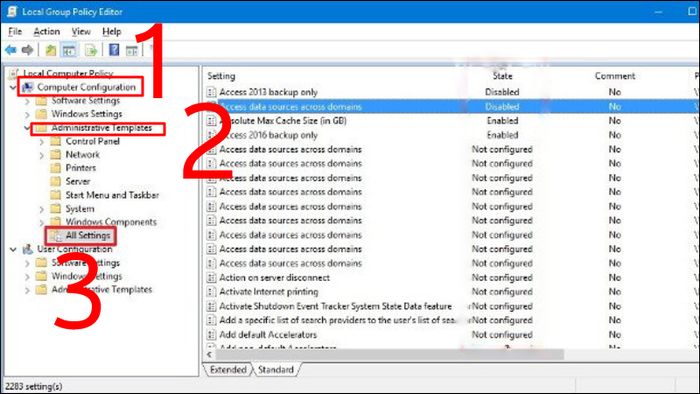The height and width of the screenshot is (394, 700).
Task: Expand the Network folder arrow
Action: click(42, 155)
